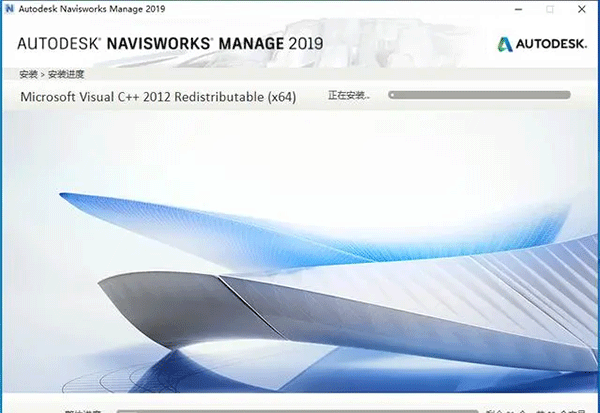The image size is (600, 413).
Task: Click the '正在安装' status text
Action: pos(349,95)
